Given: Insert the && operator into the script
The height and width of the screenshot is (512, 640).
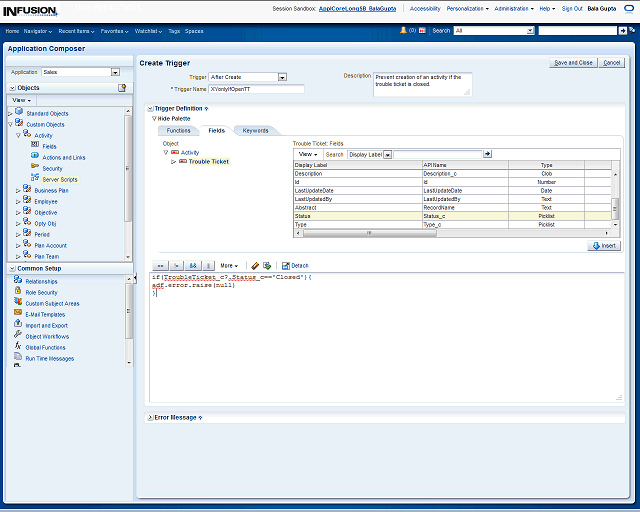Looking at the screenshot, I should 193,265.
